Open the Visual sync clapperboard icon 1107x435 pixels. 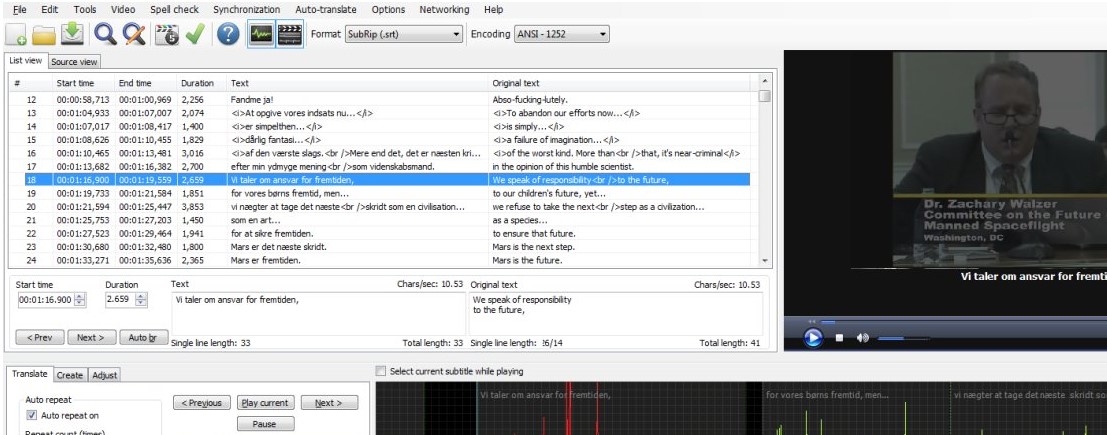pyautogui.click(x=166, y=35)
